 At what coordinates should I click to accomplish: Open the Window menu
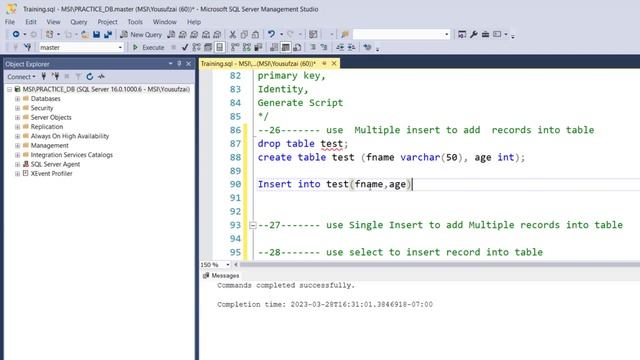tap(164, 22)
